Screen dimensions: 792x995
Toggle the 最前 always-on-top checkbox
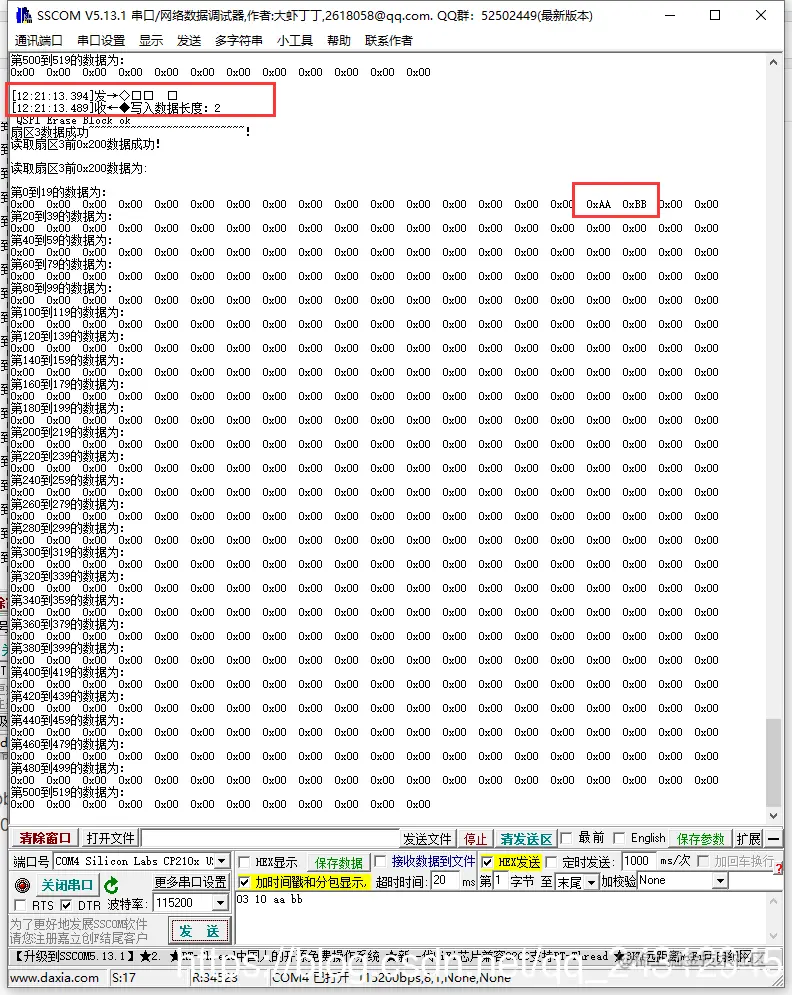tap(566, 838)
